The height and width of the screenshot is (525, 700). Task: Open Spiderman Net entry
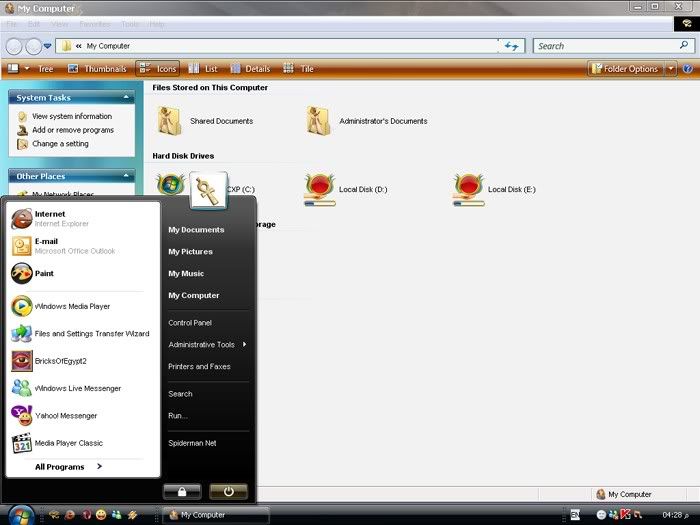pos(192,443)
